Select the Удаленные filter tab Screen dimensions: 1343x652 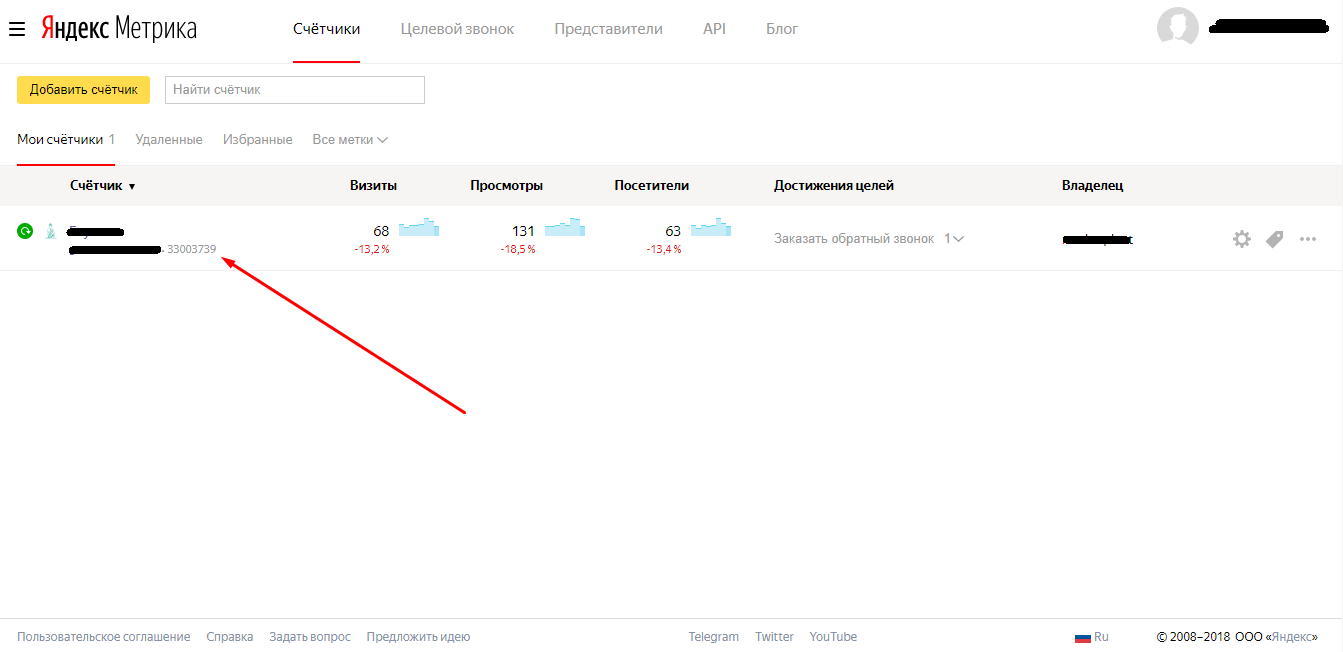[169, 140]
